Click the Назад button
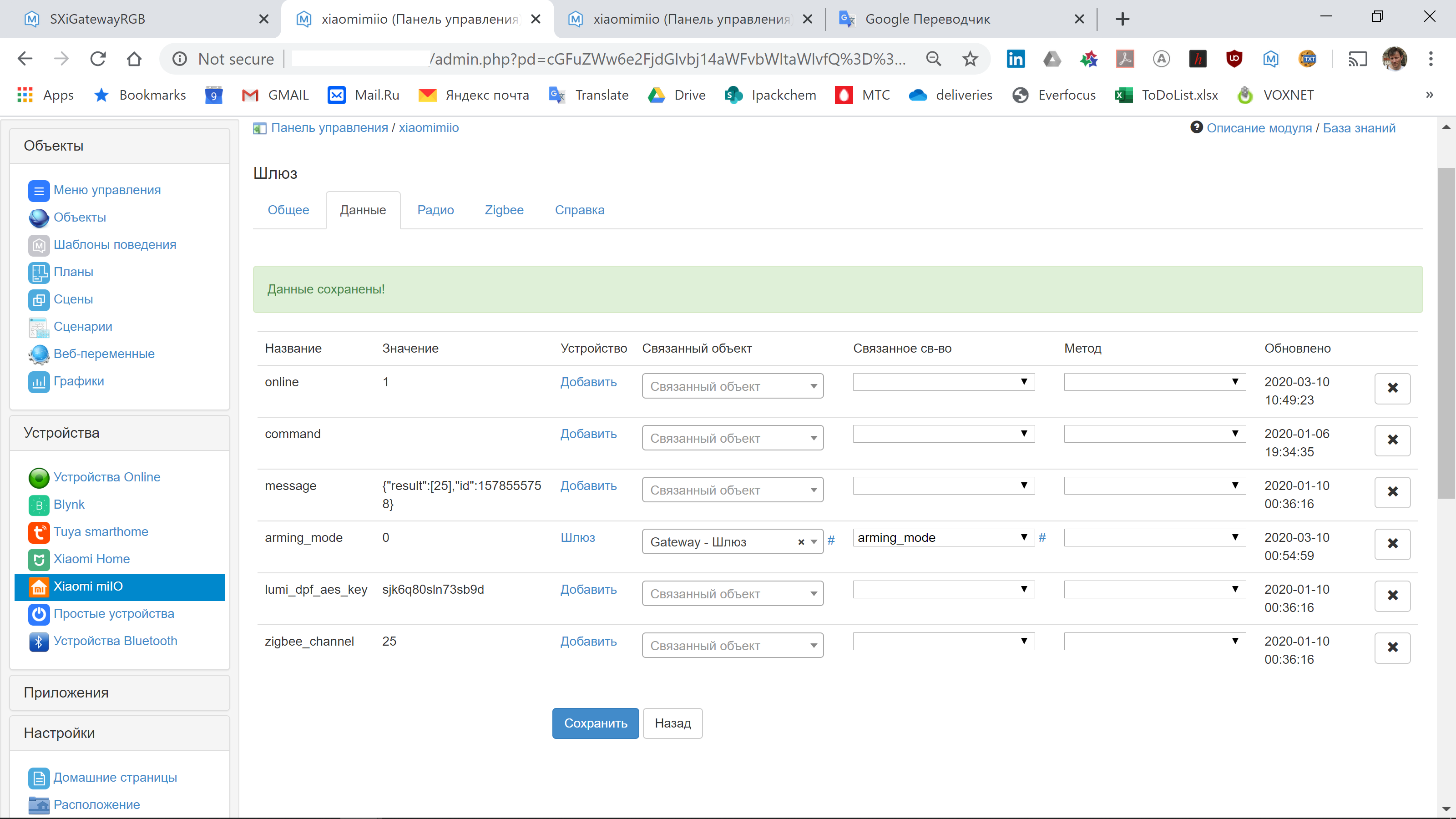Viewport: 1456px width, 819px height. (672, 723)
